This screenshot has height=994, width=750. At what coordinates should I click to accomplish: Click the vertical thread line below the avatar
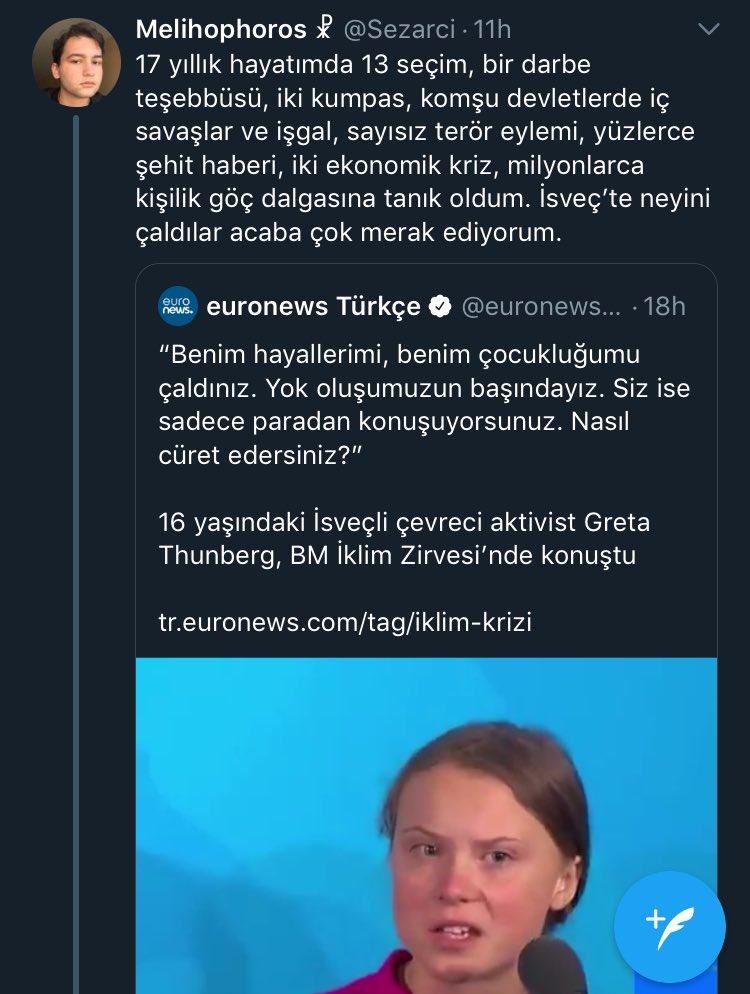point(75,500)
